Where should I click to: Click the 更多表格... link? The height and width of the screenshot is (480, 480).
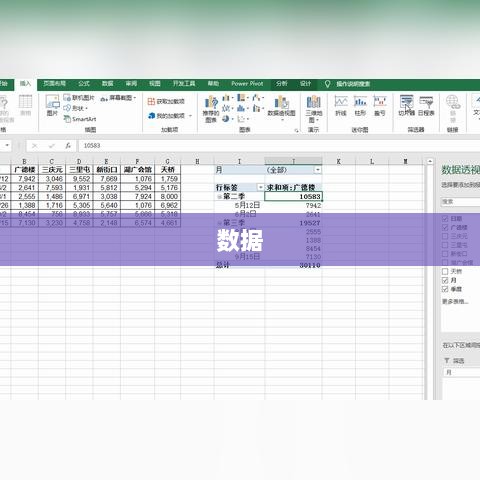(x=455, y=301)
